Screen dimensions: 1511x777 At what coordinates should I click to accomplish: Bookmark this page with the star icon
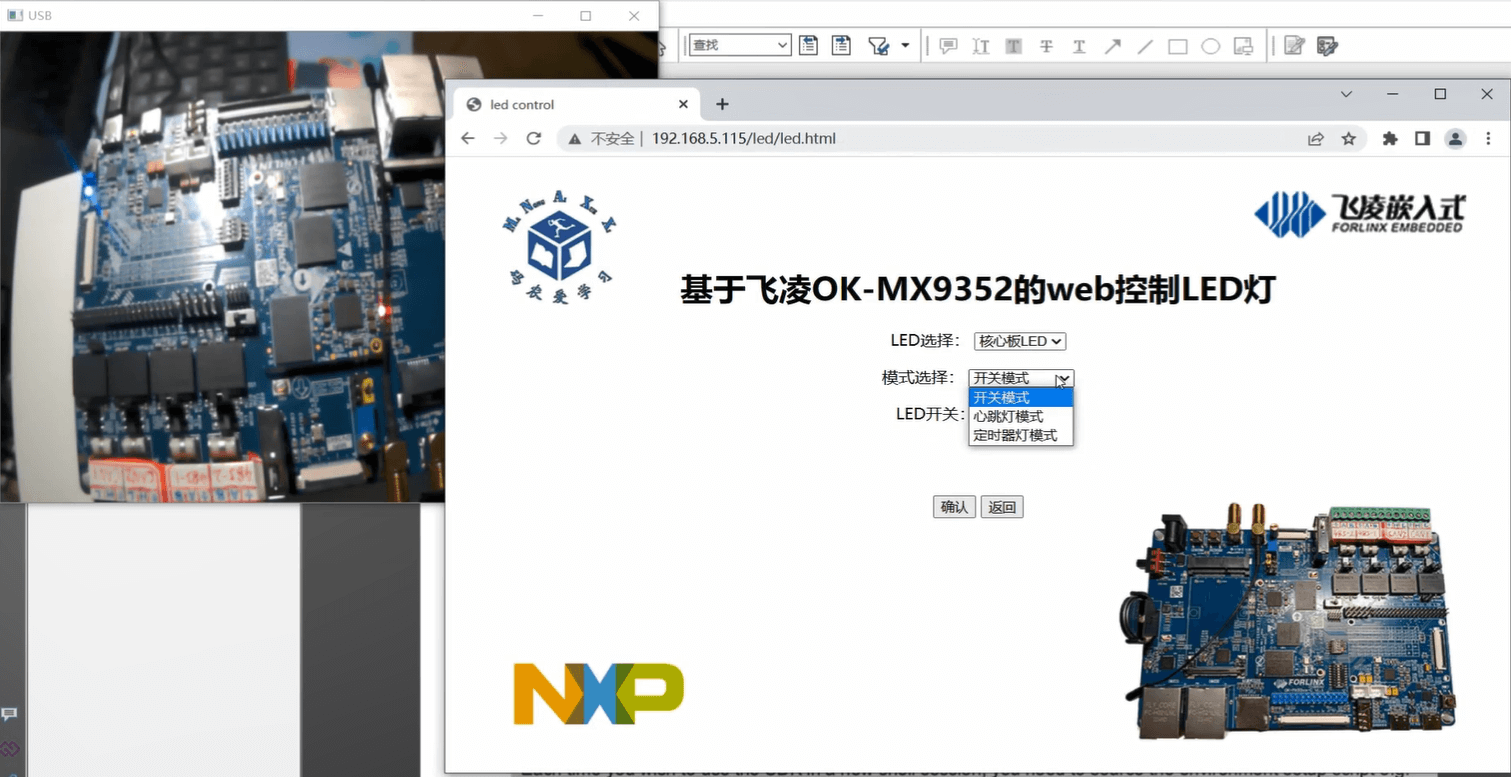click(x=1349, y=139)
